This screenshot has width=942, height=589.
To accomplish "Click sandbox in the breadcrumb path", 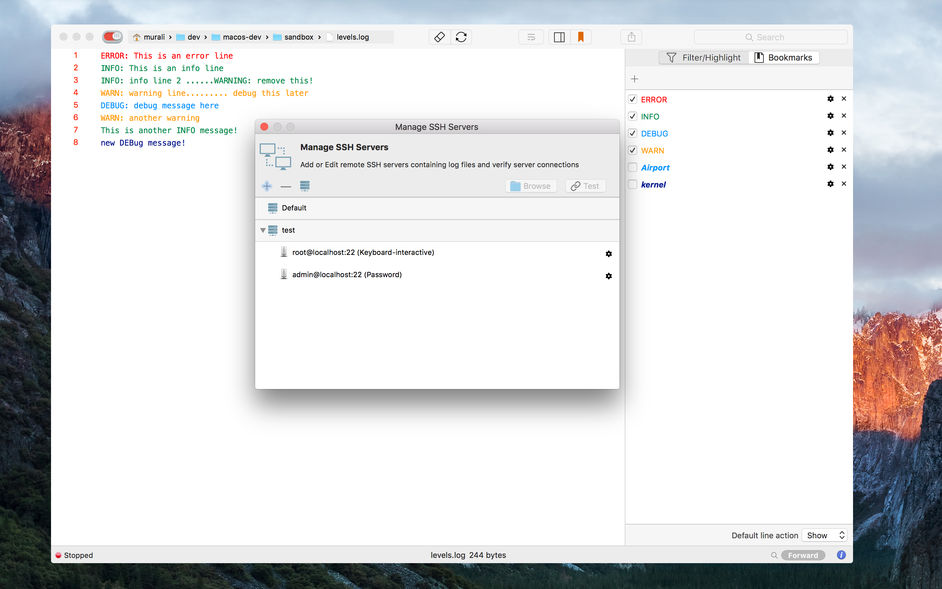I will [x=296, y=36].
